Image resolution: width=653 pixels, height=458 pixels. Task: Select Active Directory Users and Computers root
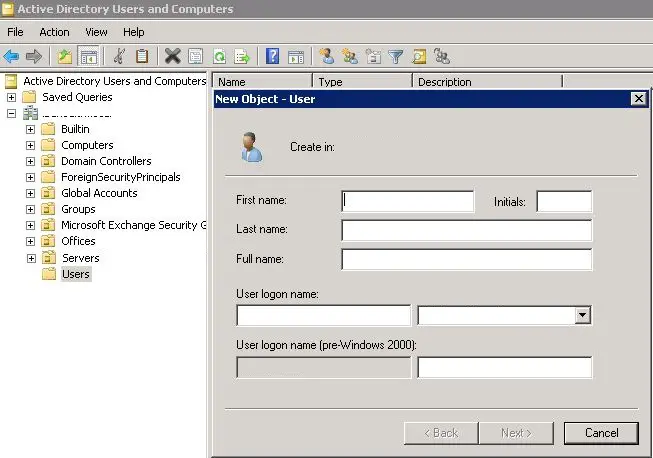pyautogui.click(x=115, y=81)
